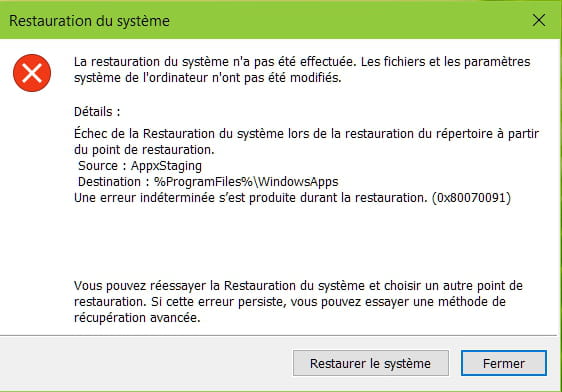Click the "récupération avancée." text
562x392 pixels.
tap(137, 318)
